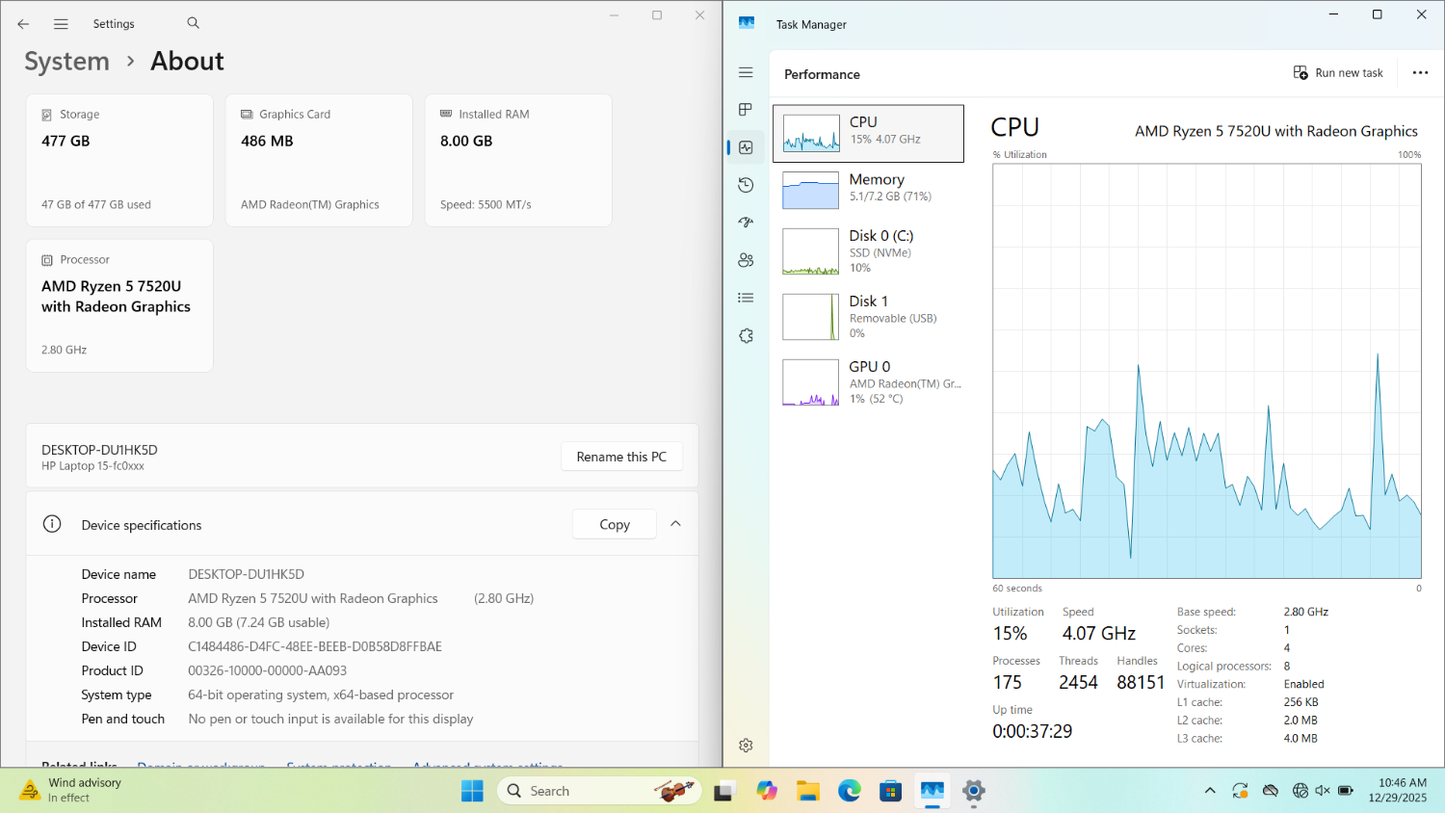
Task: Click System in the Settings breadcrumb
Action: 67,61
